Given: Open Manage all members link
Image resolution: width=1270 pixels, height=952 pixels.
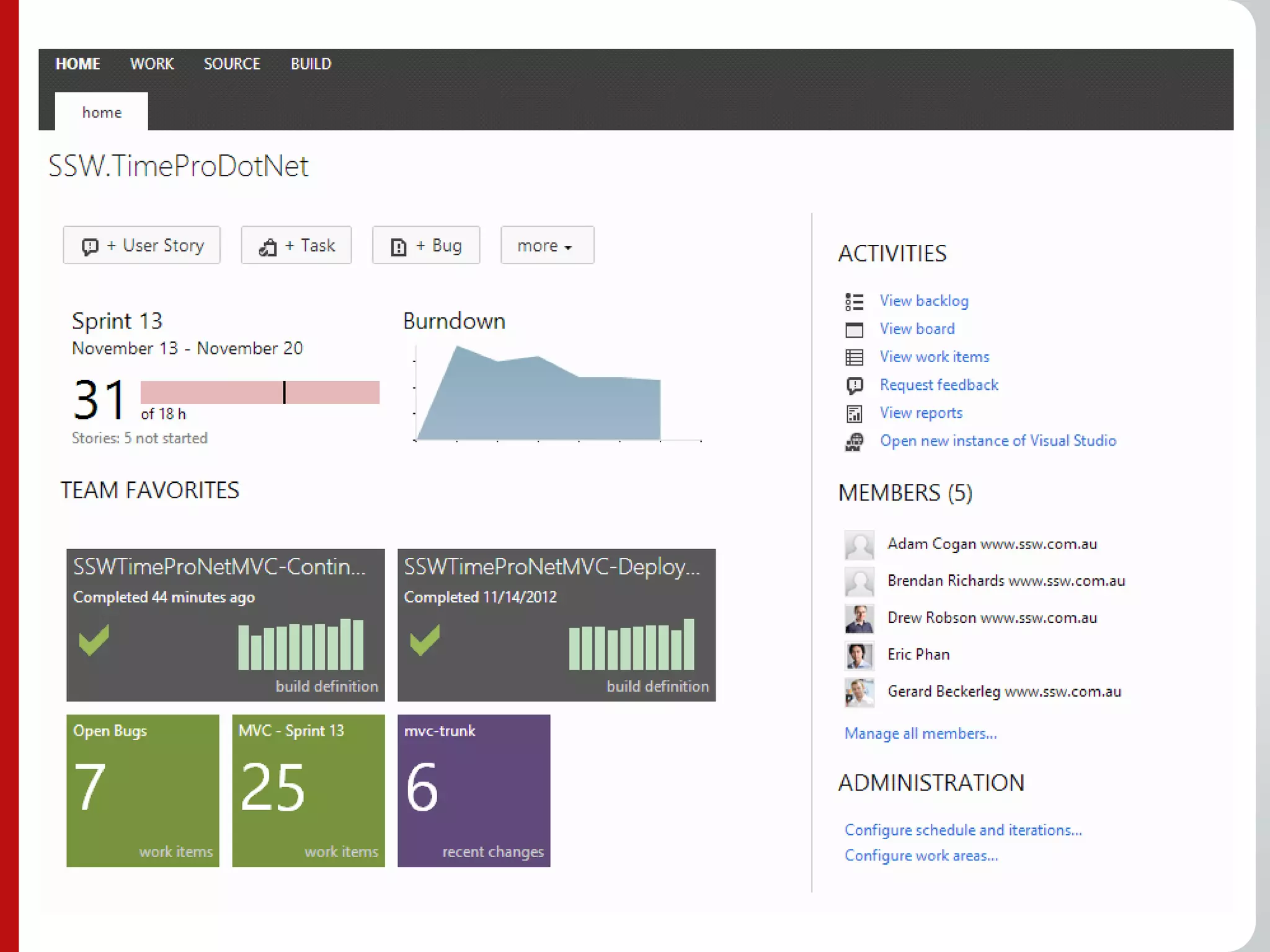Looking at the screenshot, I should (x=920, y=733).
